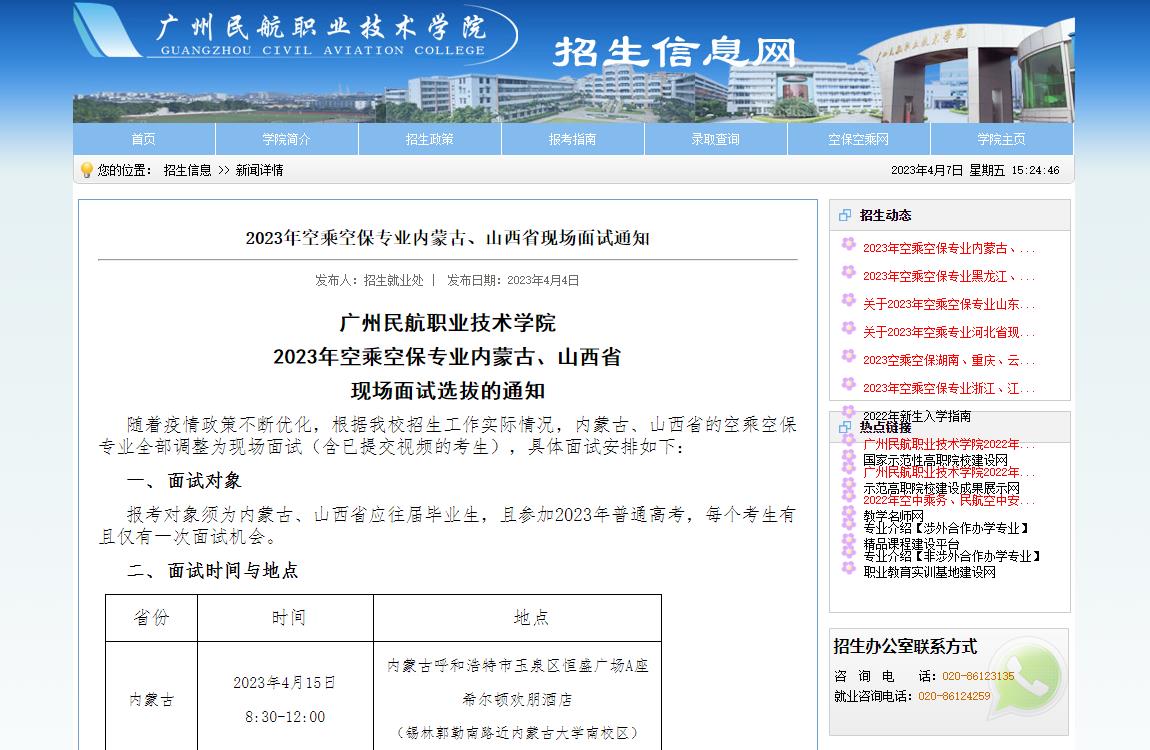Screen dimensions: 1150x750
Task: Click the 招生信息 breadcrumb link
Action: (188, 170)
